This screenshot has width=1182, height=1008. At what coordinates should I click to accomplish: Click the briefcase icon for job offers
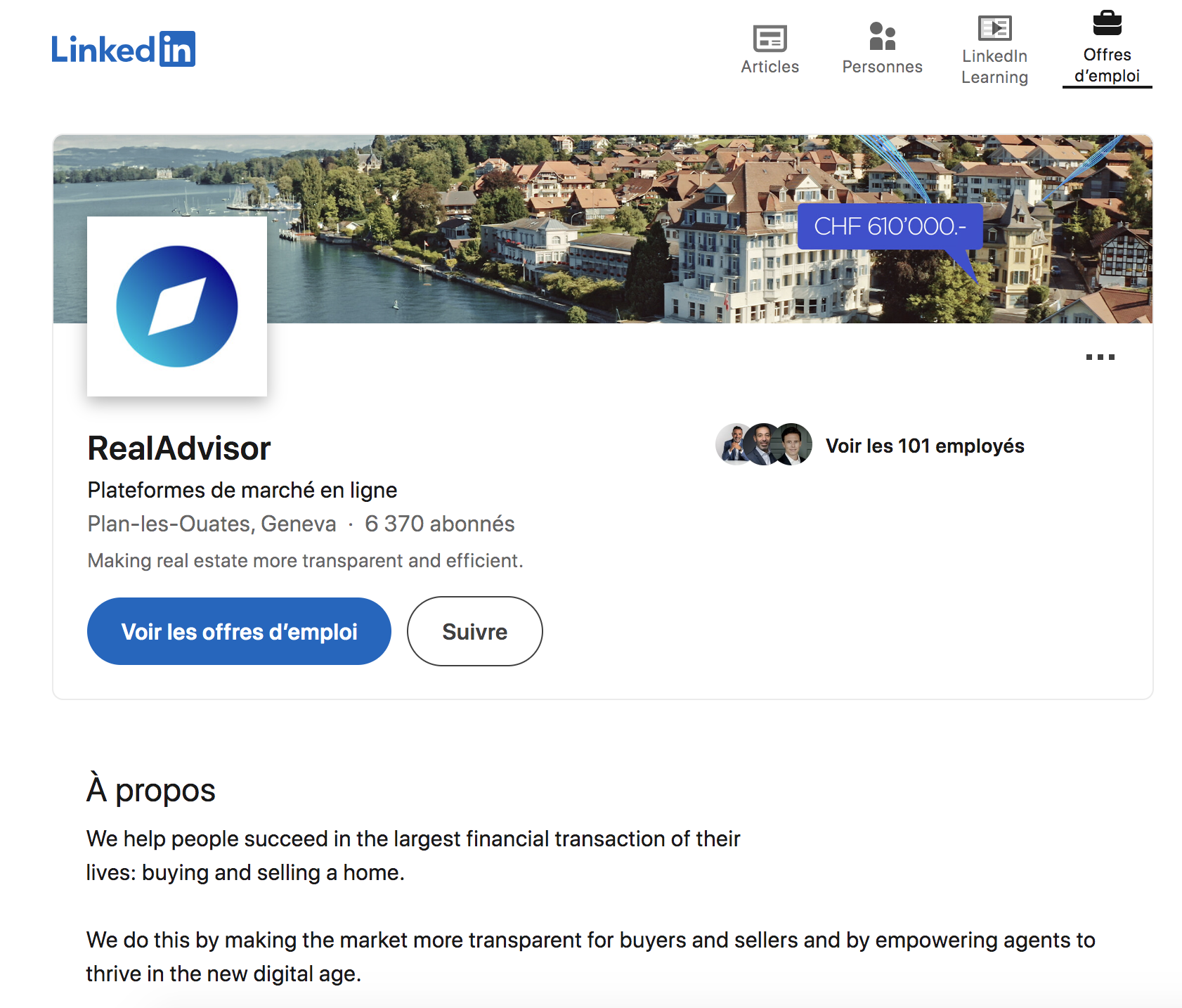[1107, 24]
